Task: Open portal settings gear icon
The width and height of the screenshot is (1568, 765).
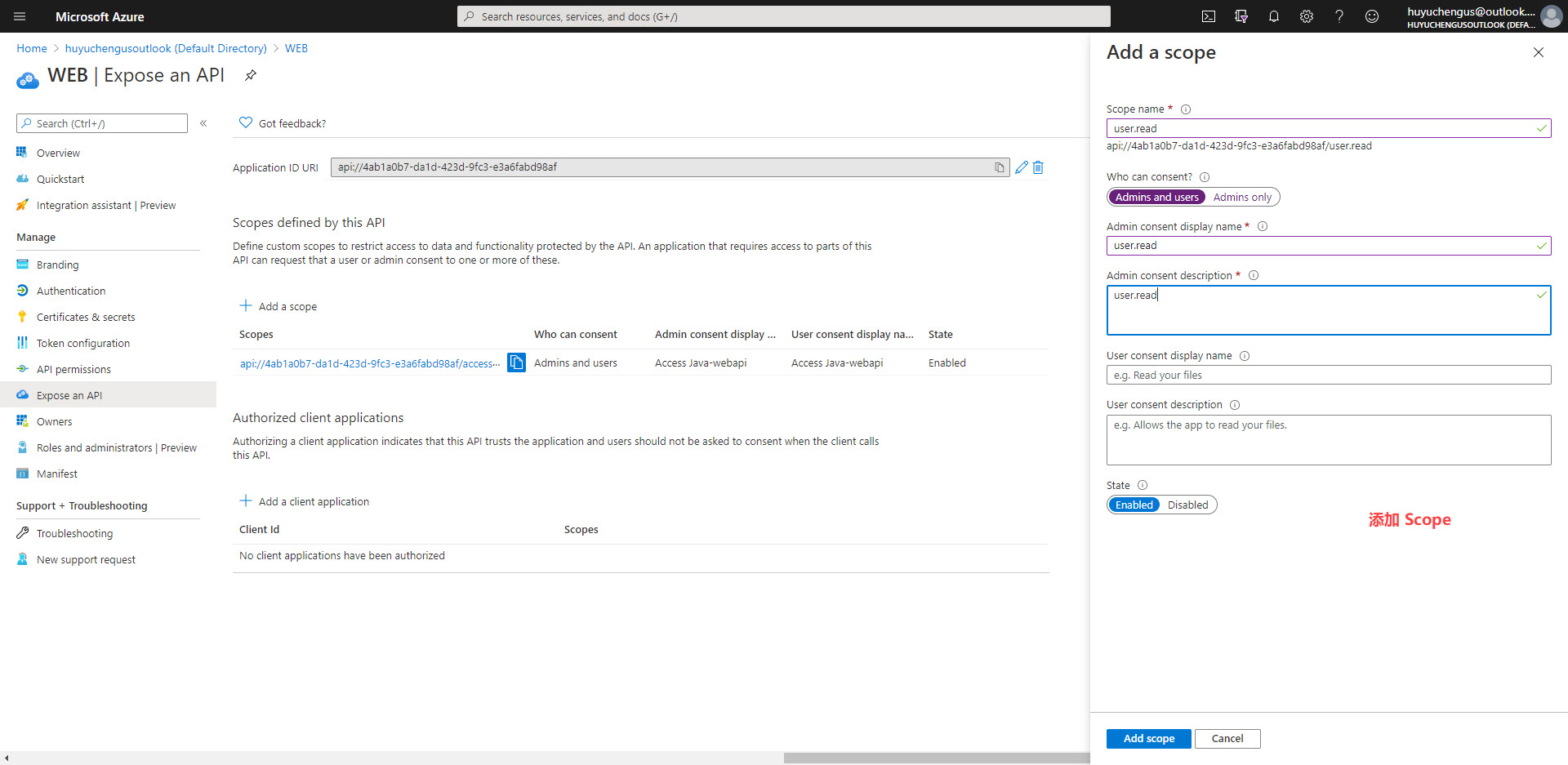Action: click(x=1307, y=16)
